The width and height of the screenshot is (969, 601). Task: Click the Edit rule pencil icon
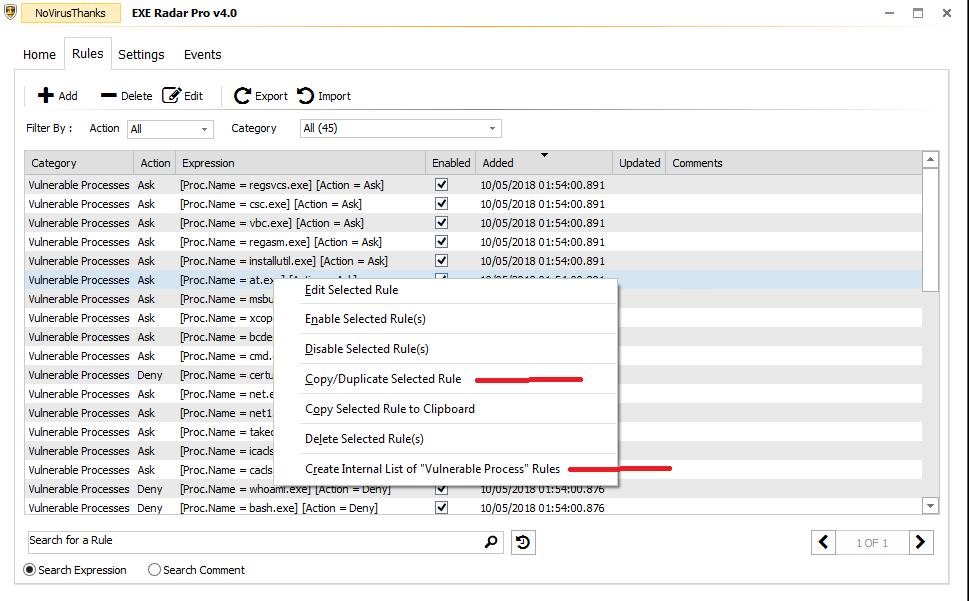click(x=171, y=96)
